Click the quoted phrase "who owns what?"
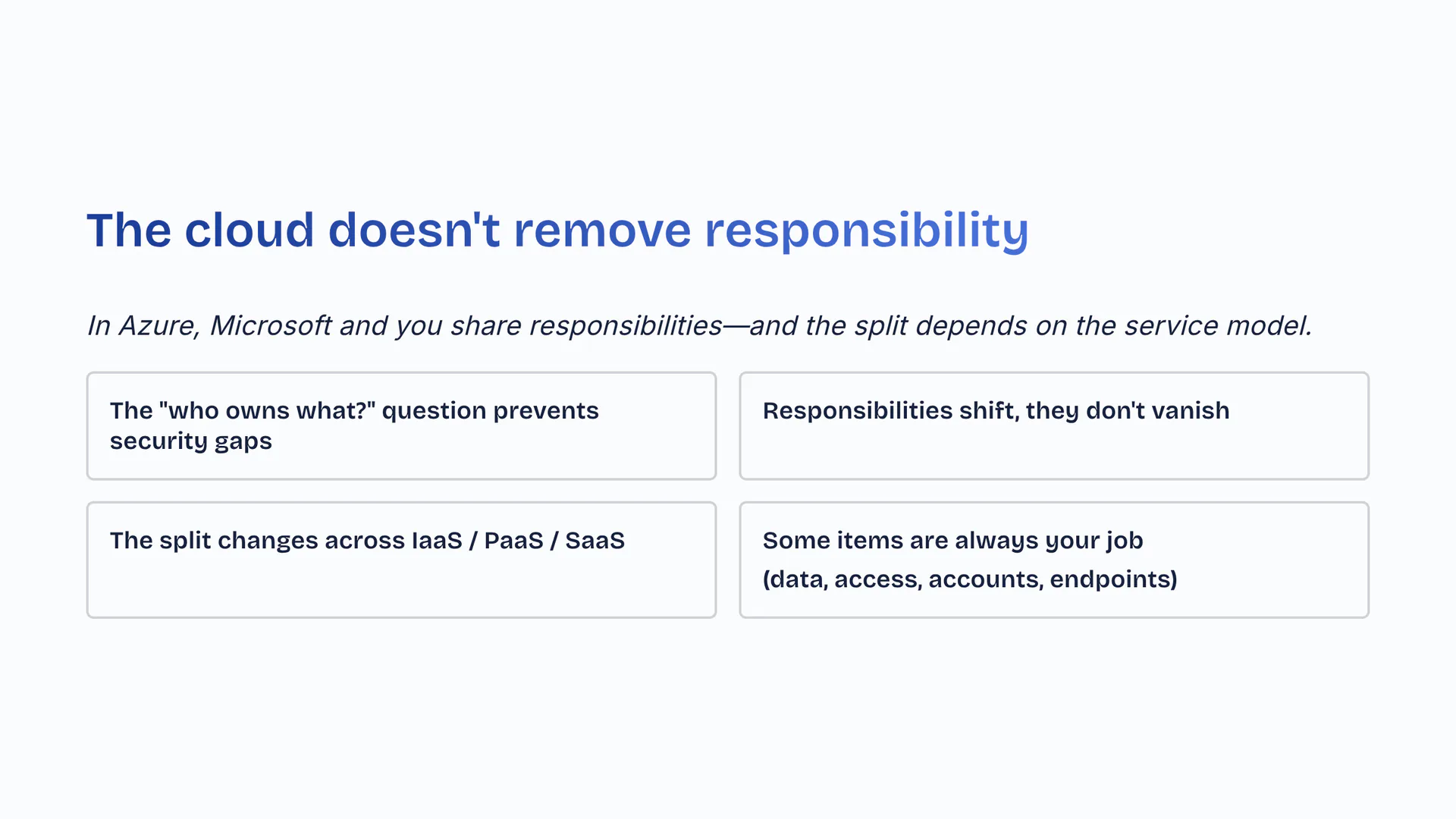The image size is (1456, 819). tap(268, 410)
